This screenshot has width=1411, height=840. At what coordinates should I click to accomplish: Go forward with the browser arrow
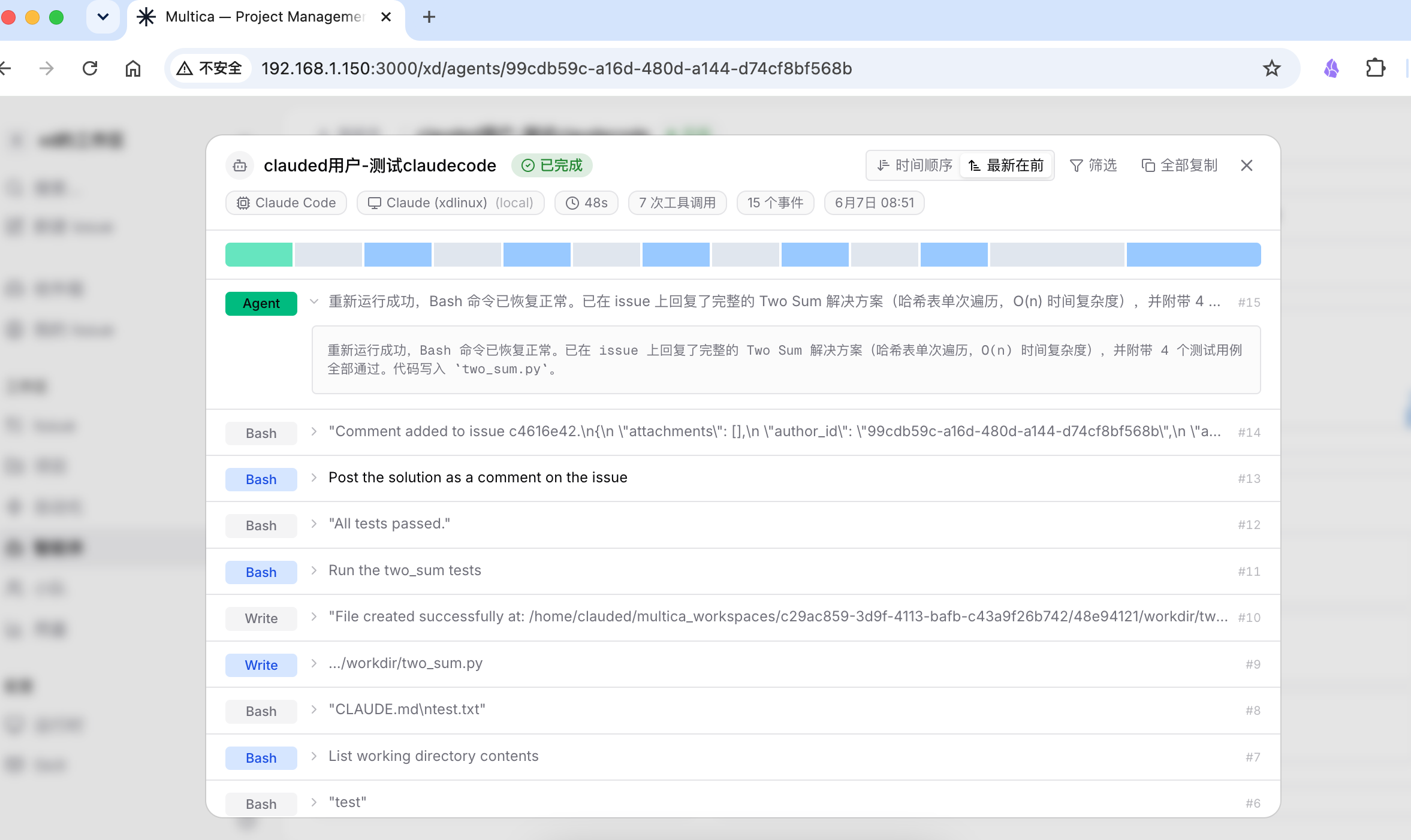pyautogui.click(x=47, y=68)
